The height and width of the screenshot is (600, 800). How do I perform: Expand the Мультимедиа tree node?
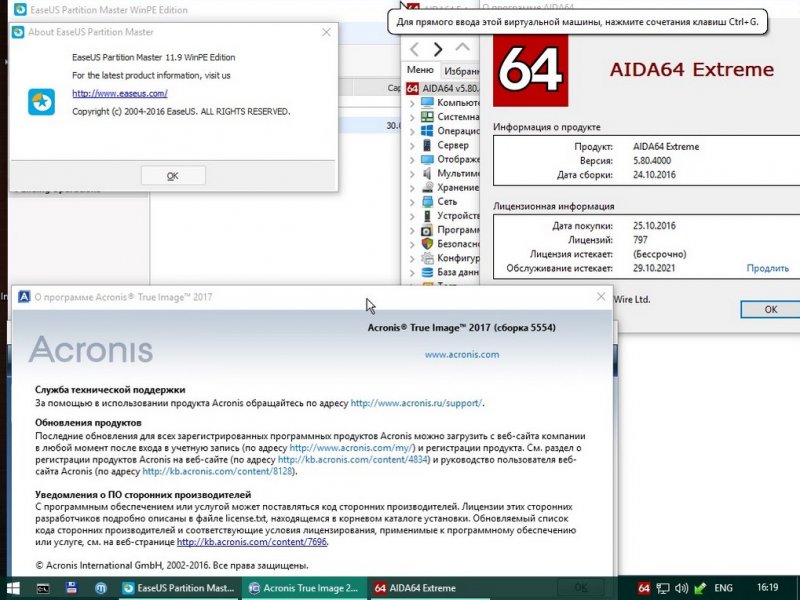412,174
